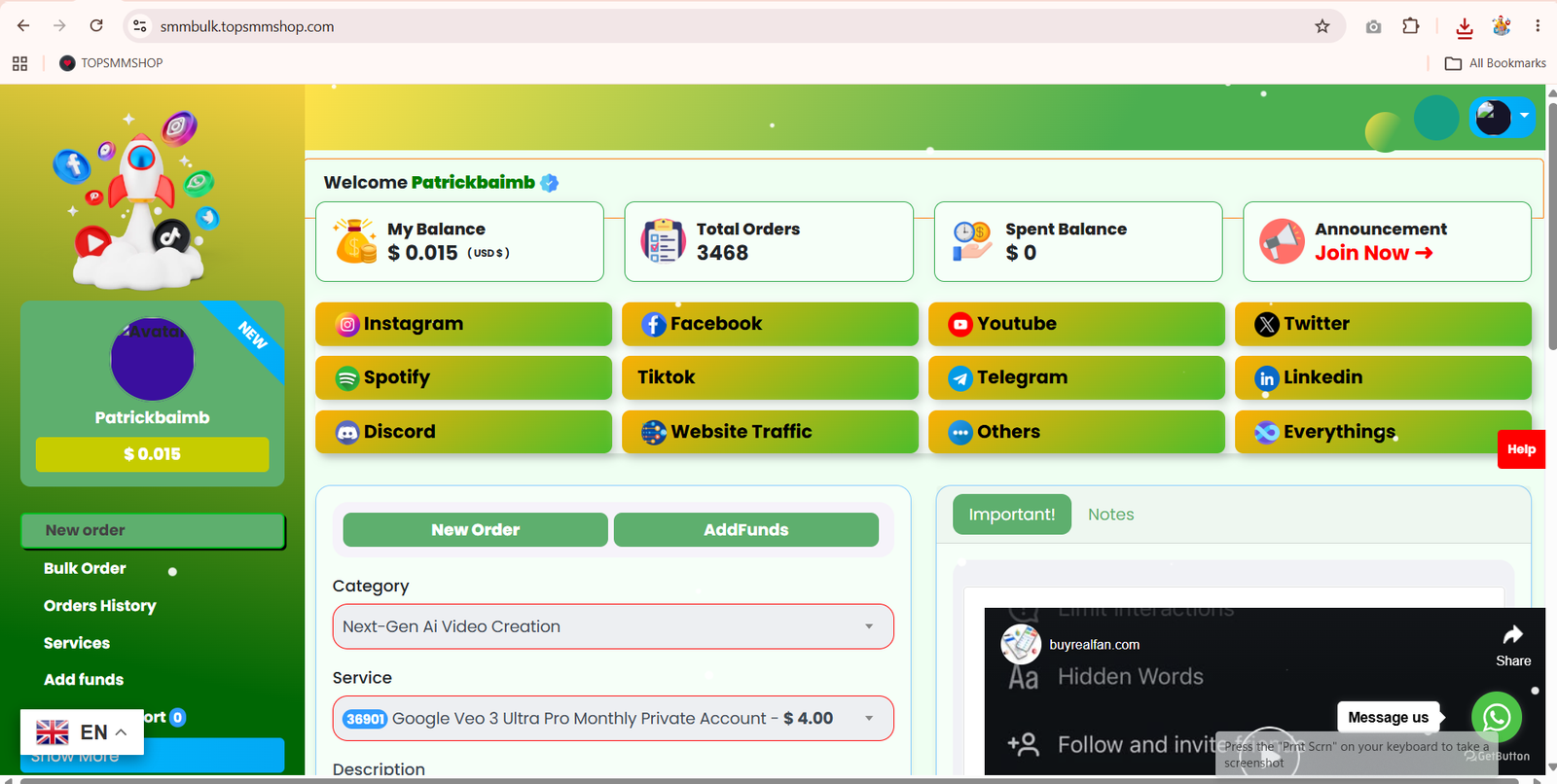Click the Total Orders clipboard icon
1557x784 pixels.
[663, 241]
